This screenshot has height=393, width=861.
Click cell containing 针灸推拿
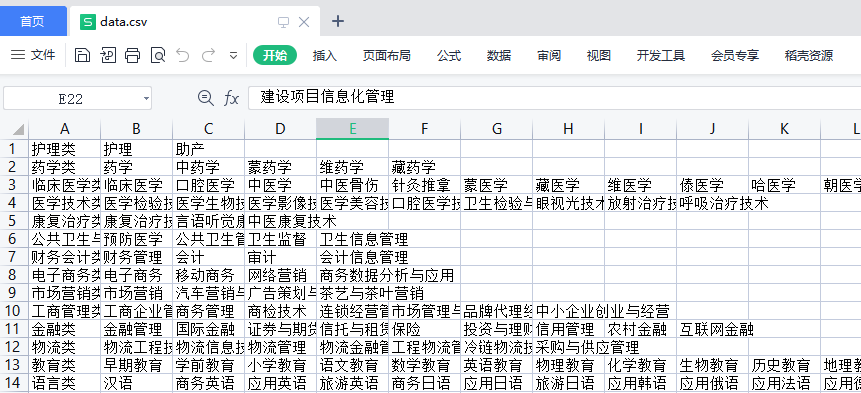coord(424,185)
